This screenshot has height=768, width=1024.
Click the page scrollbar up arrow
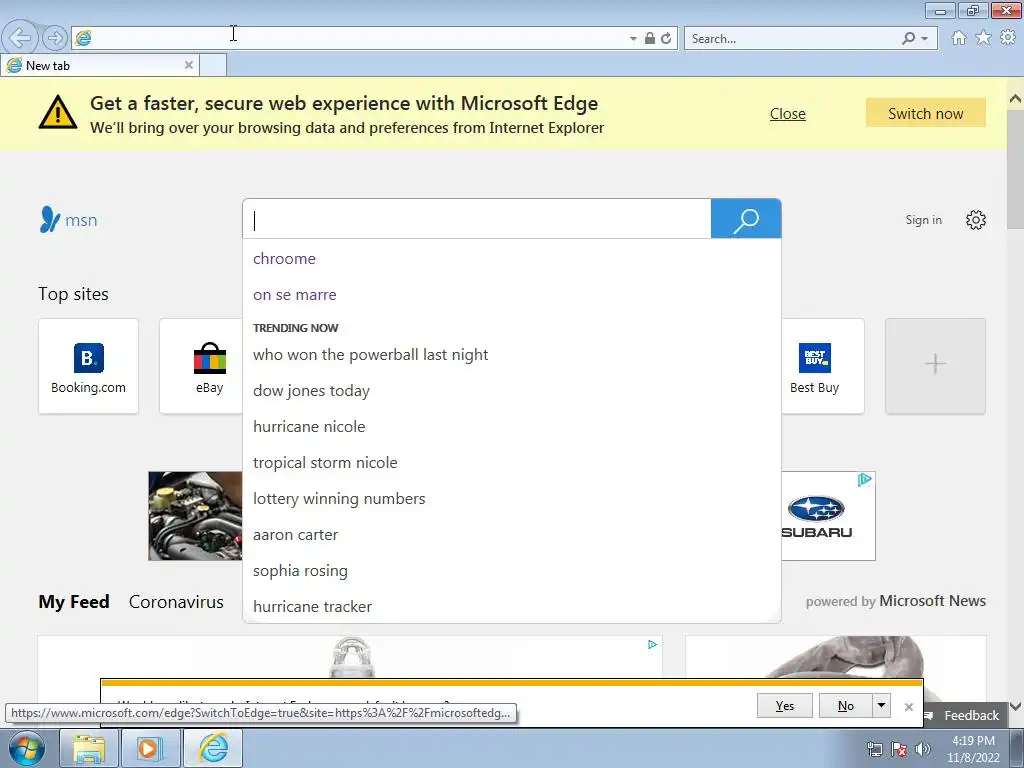click(x=1015, y=99)
